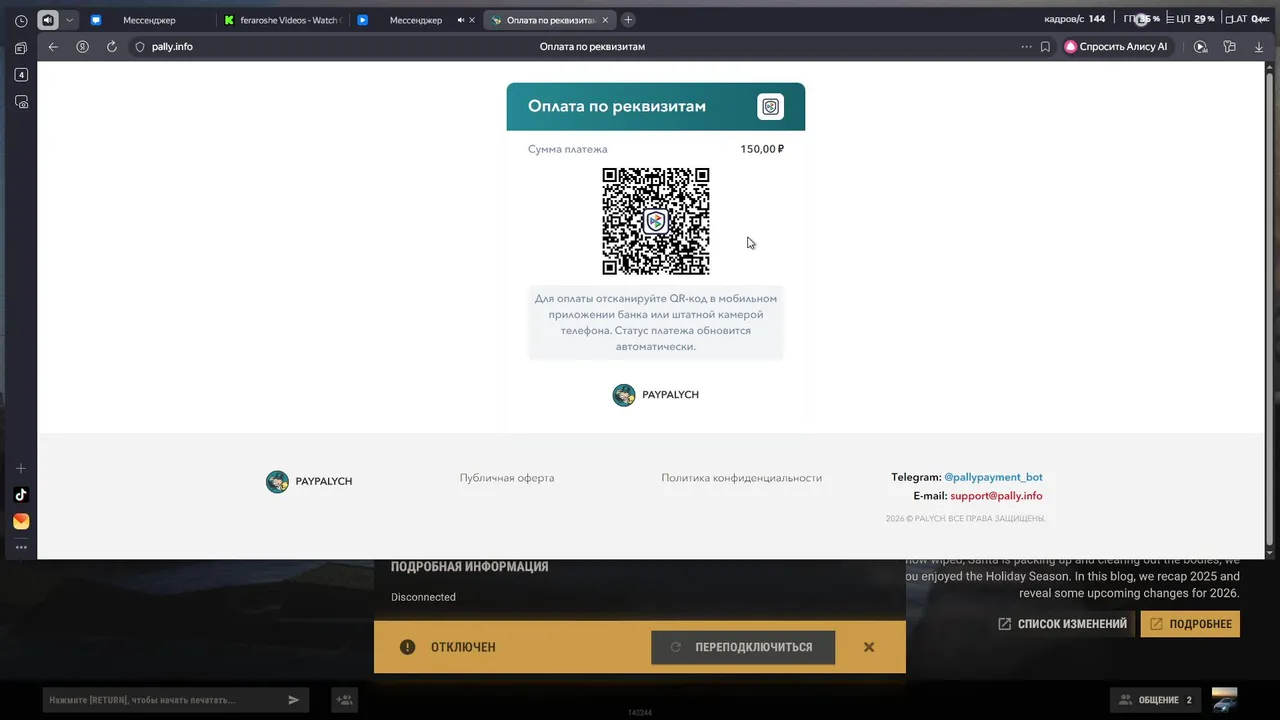
Task: Click LAT latency overlay value
Action: (1252, 19)
